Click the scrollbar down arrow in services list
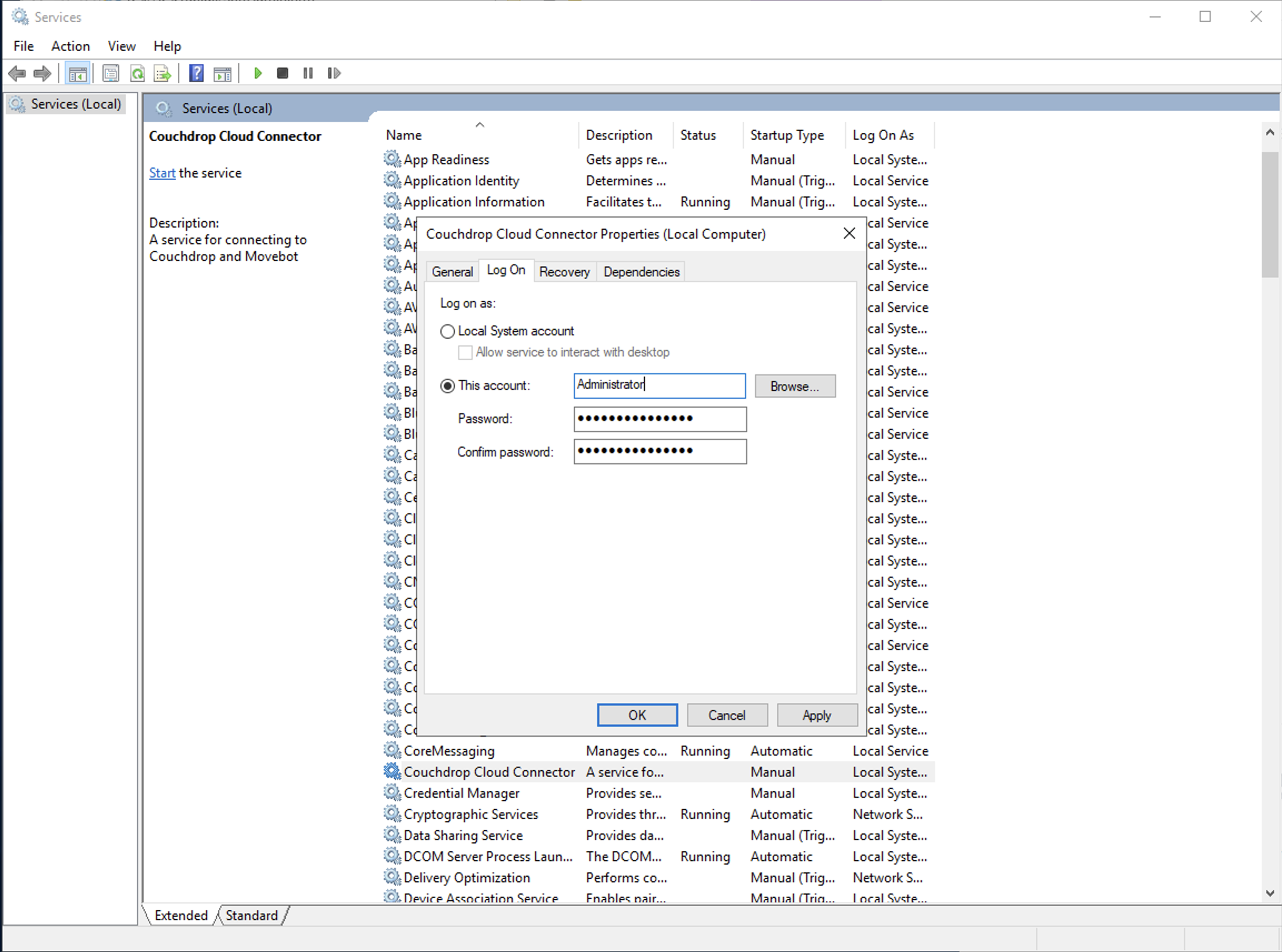Screen dimensions: 1282x952 1270,893
